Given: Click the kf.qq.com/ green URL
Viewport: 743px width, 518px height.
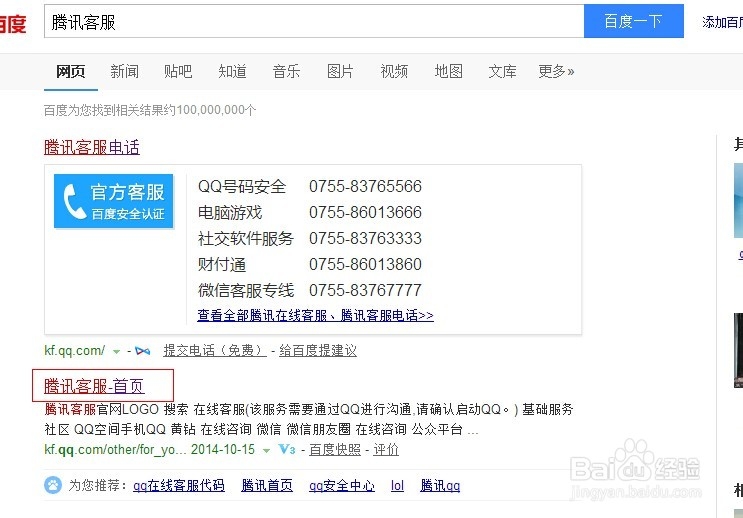Looking at the screenshot, I should point(74,351).
